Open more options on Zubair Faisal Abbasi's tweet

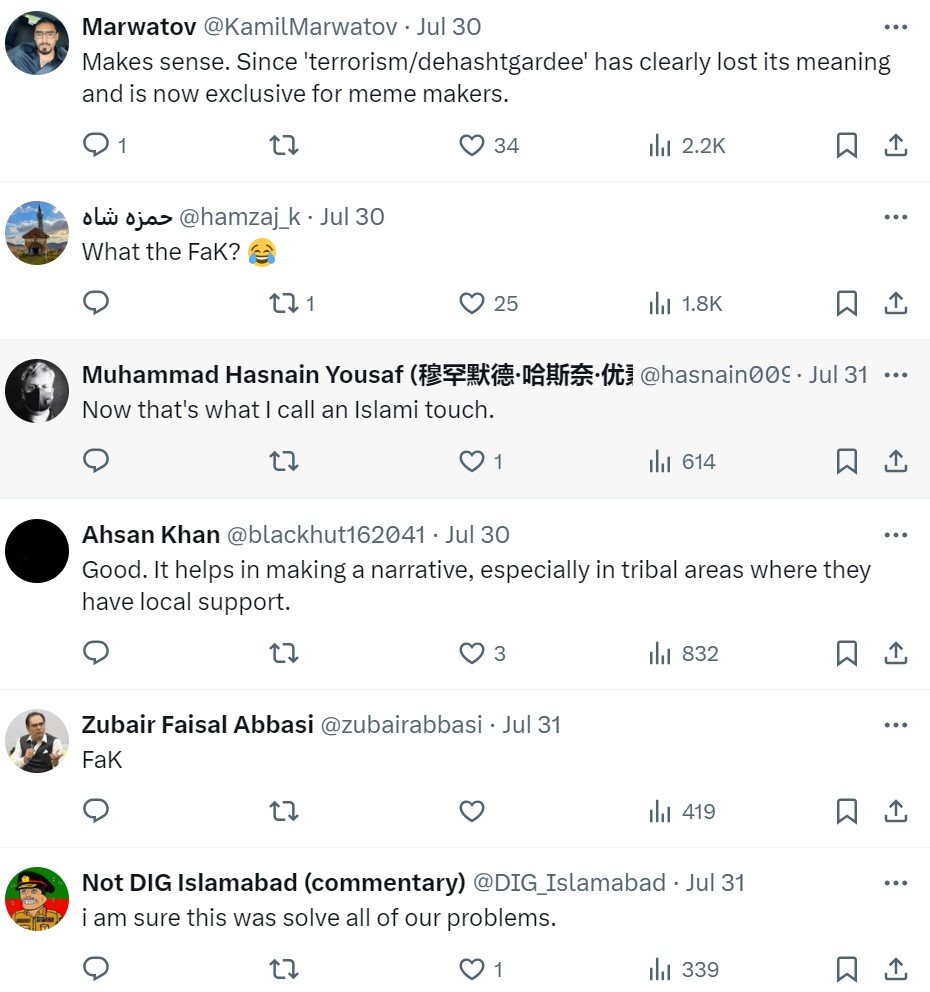[896, 725]
